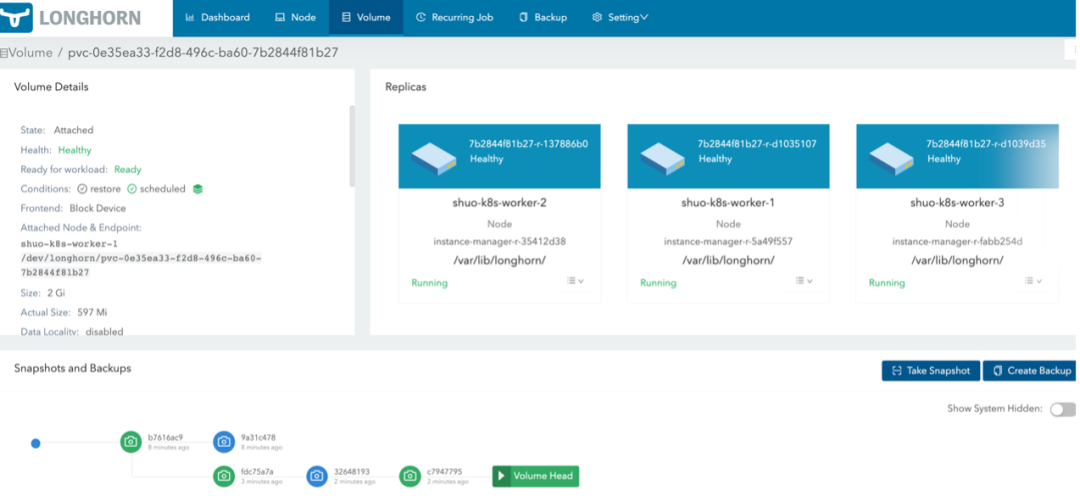Click the Create Backup button
The image size is (1080, 502).
coord(1031,370)
